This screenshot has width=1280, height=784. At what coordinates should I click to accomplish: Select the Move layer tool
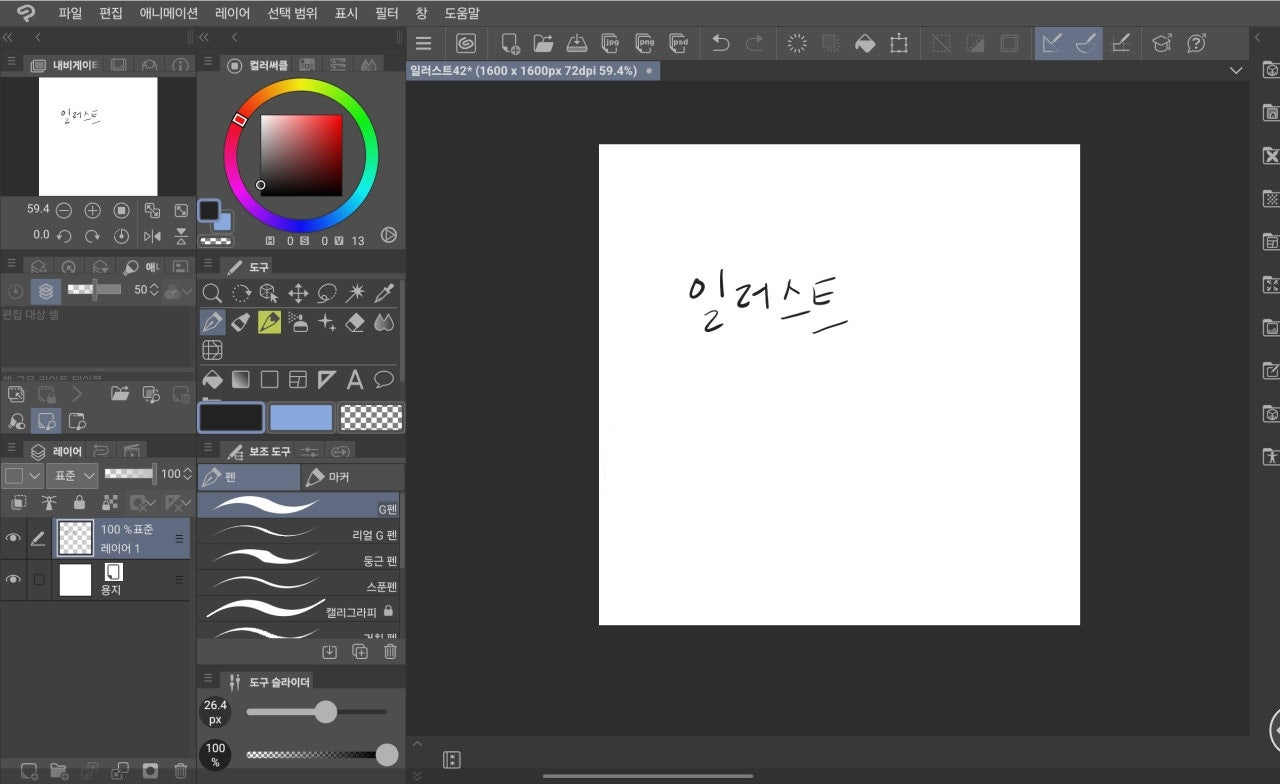(298, 293)
